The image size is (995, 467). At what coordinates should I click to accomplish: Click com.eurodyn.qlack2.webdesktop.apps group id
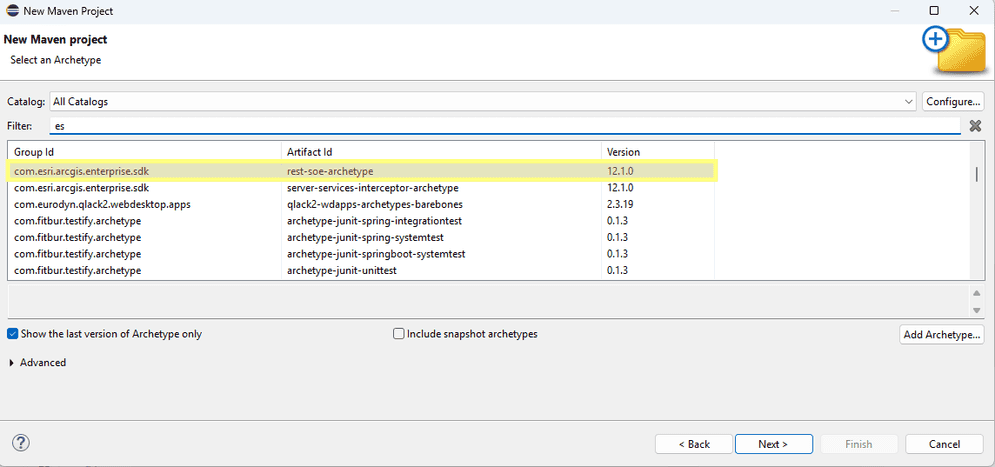pyautogui.click(x=102, y=204)
